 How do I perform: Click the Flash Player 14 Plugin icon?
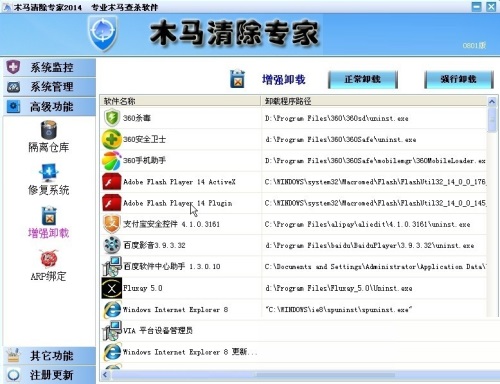(x=112, y=203)
